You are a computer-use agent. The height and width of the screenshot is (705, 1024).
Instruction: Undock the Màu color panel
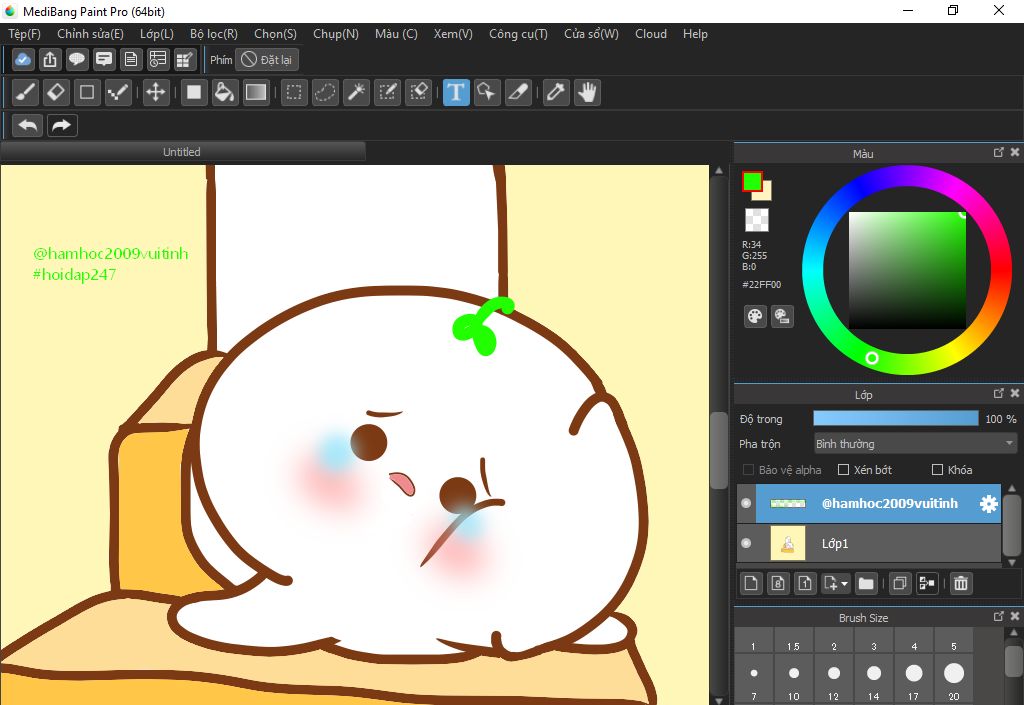tap(998, 152)
